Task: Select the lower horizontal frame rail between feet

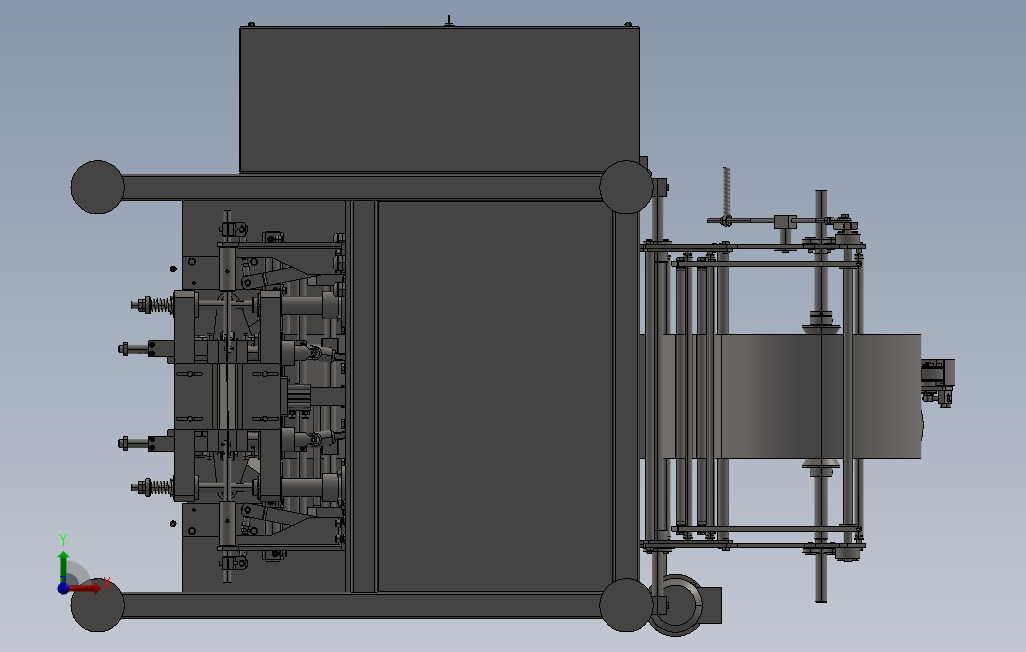Action: click(x=362, y=606)
